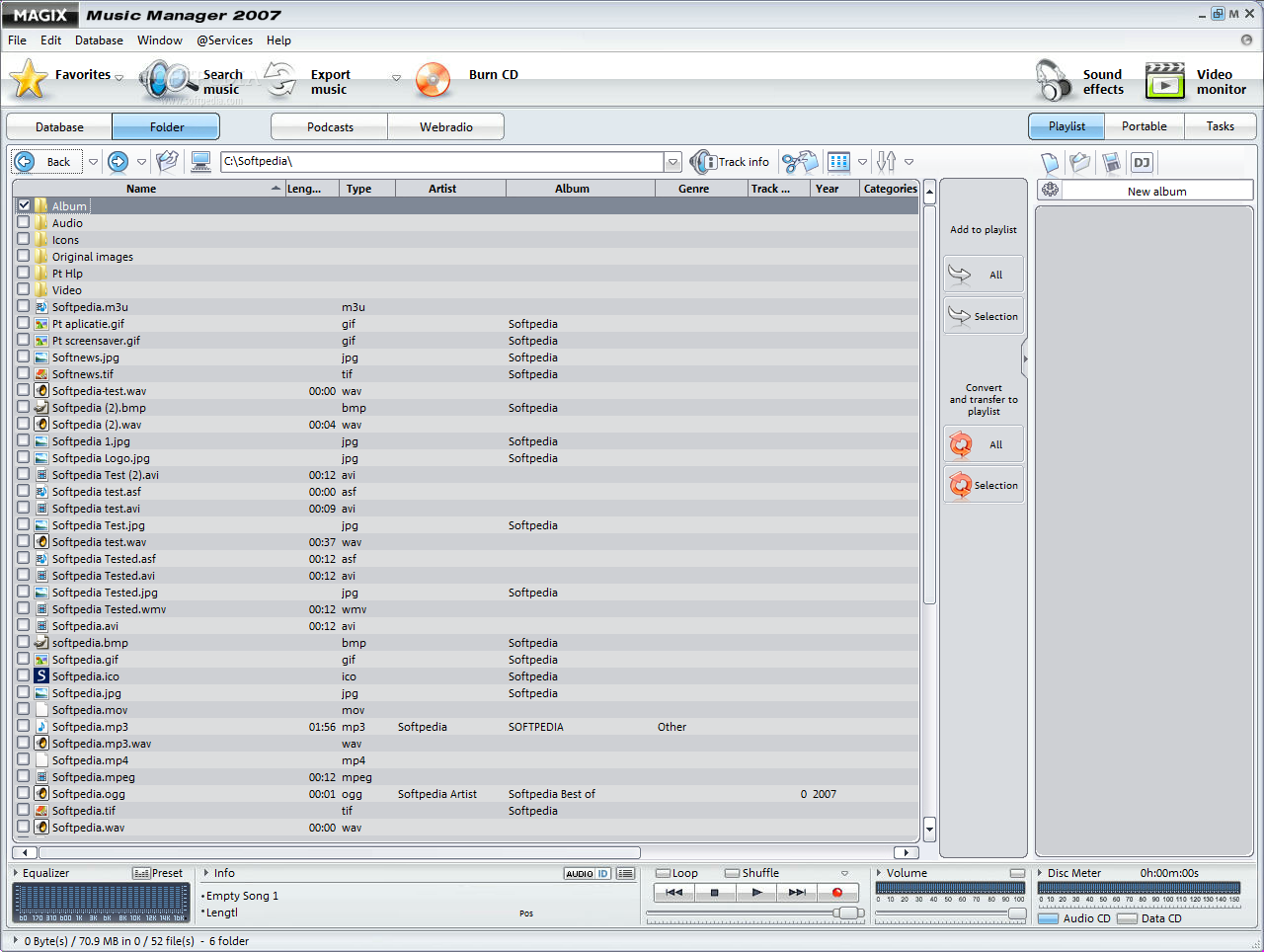Enable the Shuffle checkbox
This screenshot has width=1264, height=952.
pyautogui.click(x=732, y=874)
